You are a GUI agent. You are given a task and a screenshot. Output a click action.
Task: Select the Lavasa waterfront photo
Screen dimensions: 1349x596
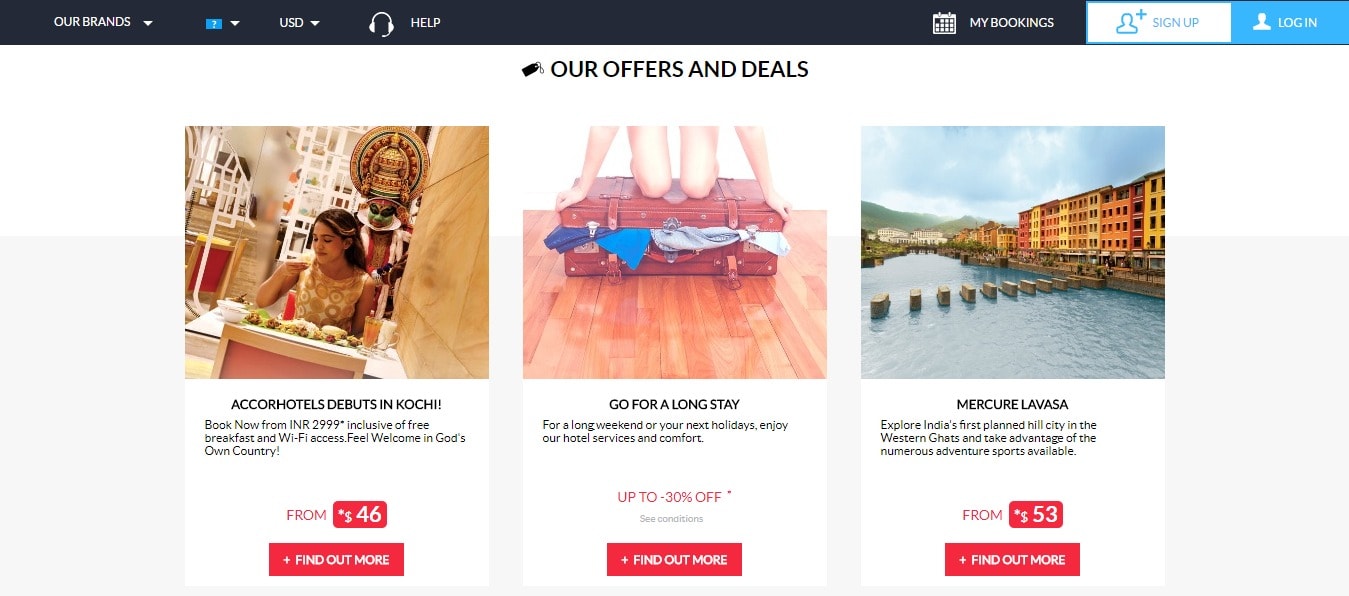[x=1013, y=252]
